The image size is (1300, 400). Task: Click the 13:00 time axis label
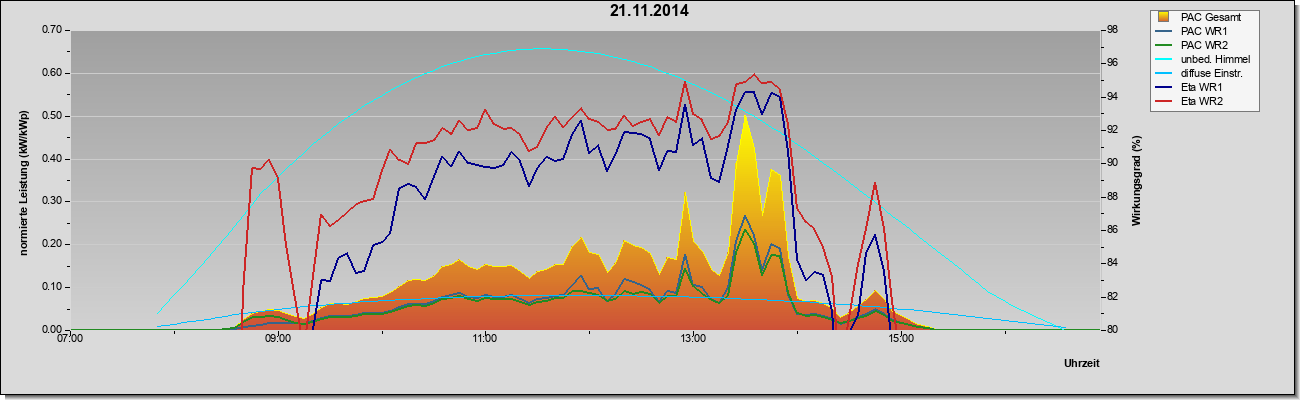pos(692,339)
